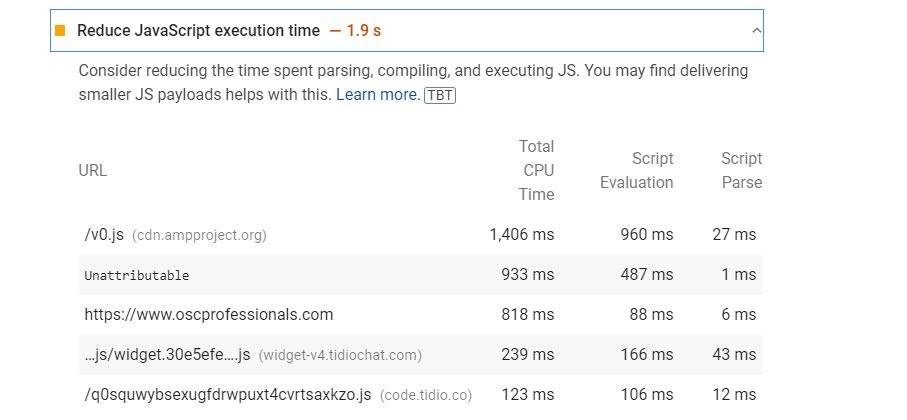Open the Learn more link
The width and height of the screenshot is (907, 420).
click(377, 95)
